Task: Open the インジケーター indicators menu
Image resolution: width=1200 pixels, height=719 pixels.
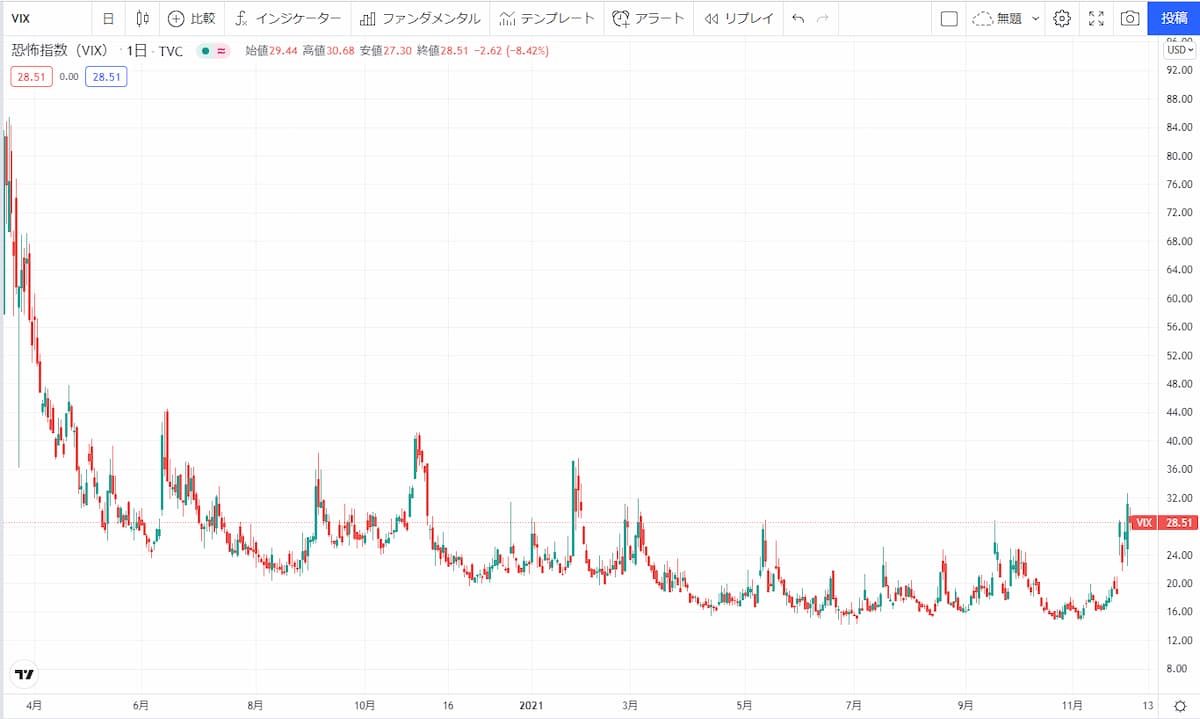Action: pos(288,18)
